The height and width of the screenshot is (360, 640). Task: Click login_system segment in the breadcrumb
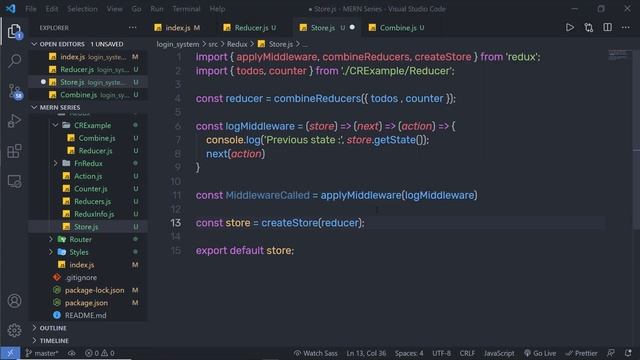pos(178,44)
